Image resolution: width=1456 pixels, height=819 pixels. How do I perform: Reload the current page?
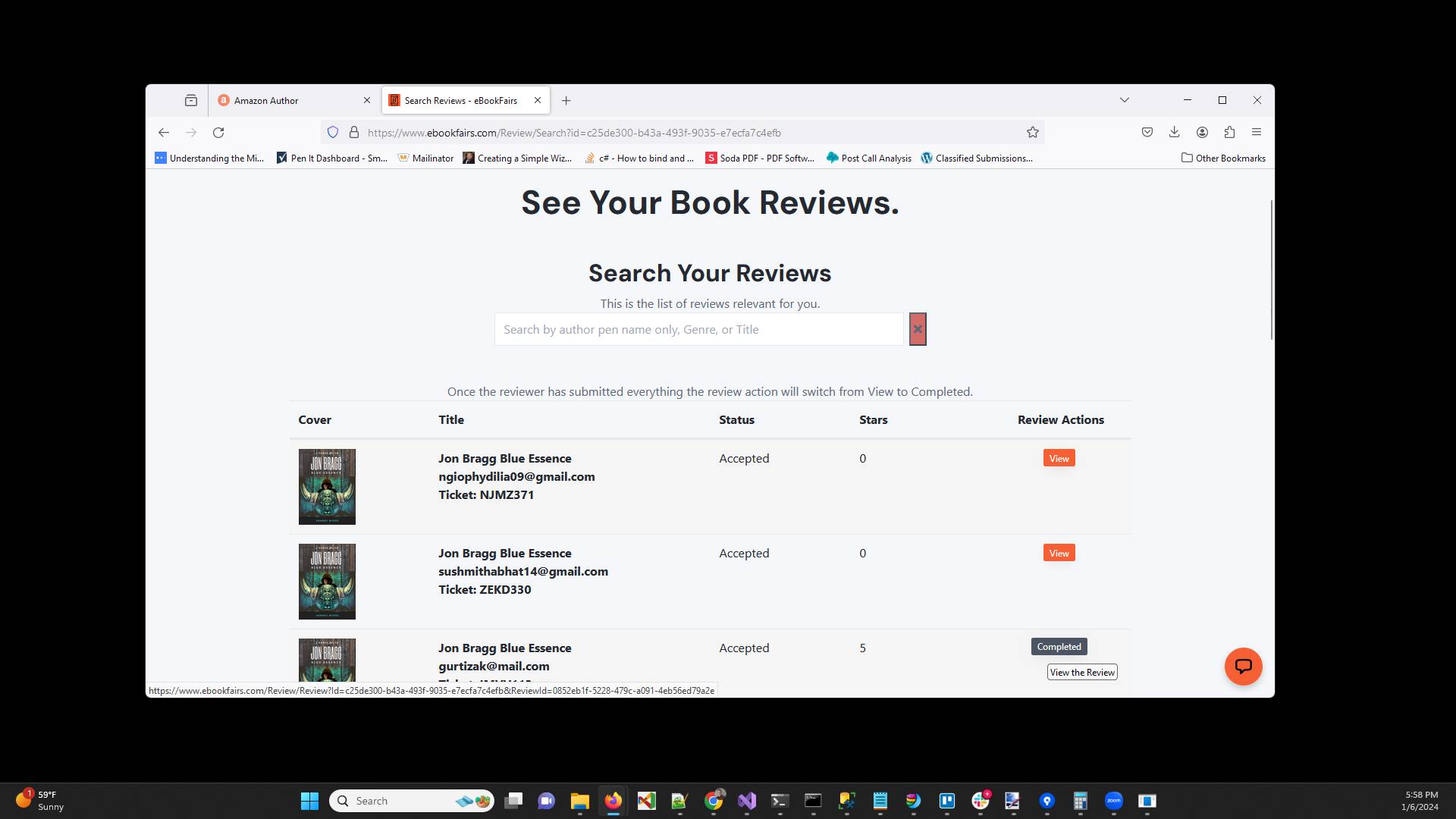pyautogui.click(x=218, y=132)
